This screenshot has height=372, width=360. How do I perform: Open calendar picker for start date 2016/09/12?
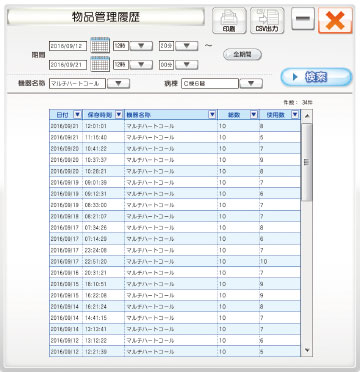[100, 45]
